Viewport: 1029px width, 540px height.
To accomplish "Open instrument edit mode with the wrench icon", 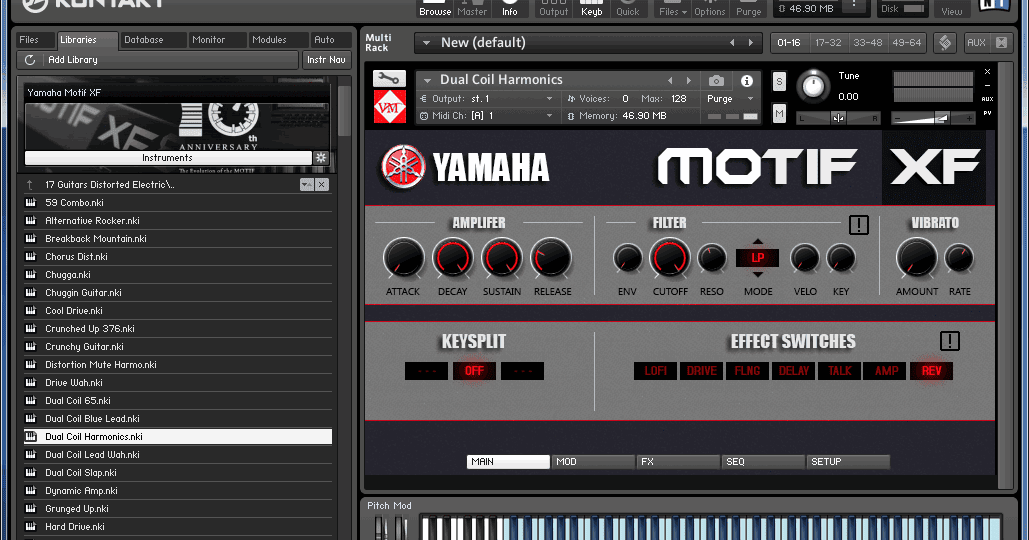I will click(x=389, y=79).
